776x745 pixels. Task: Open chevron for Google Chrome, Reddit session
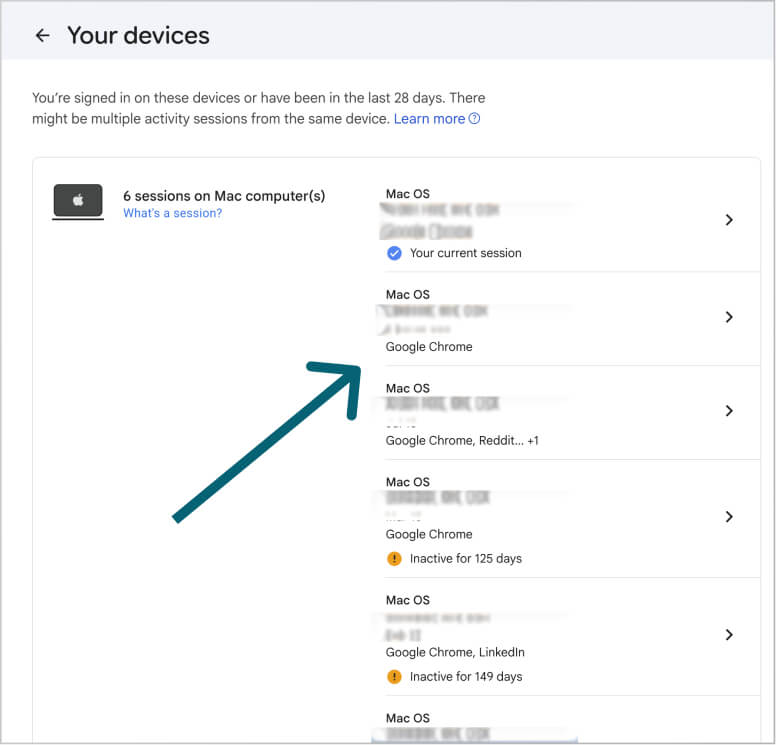point(728,410)
